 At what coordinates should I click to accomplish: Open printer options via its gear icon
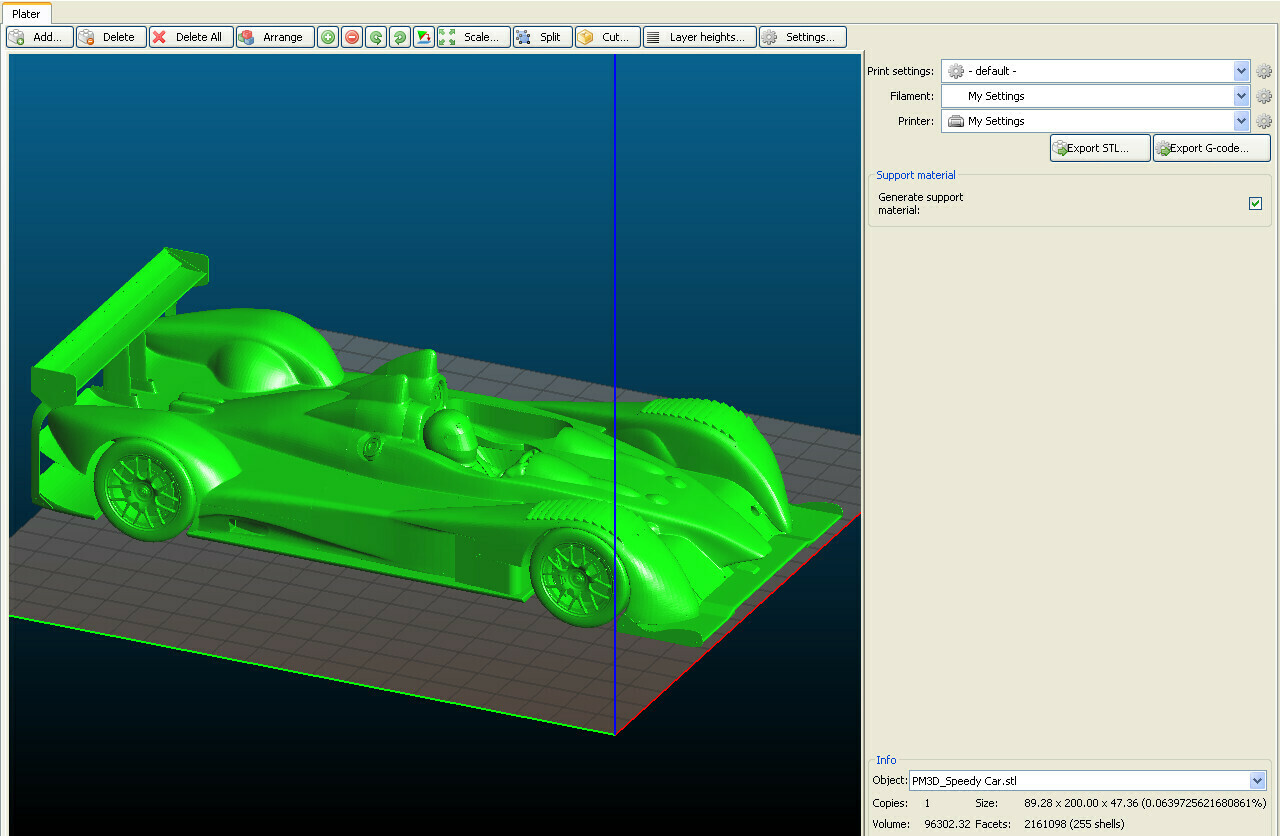[x=1264, y=121]
